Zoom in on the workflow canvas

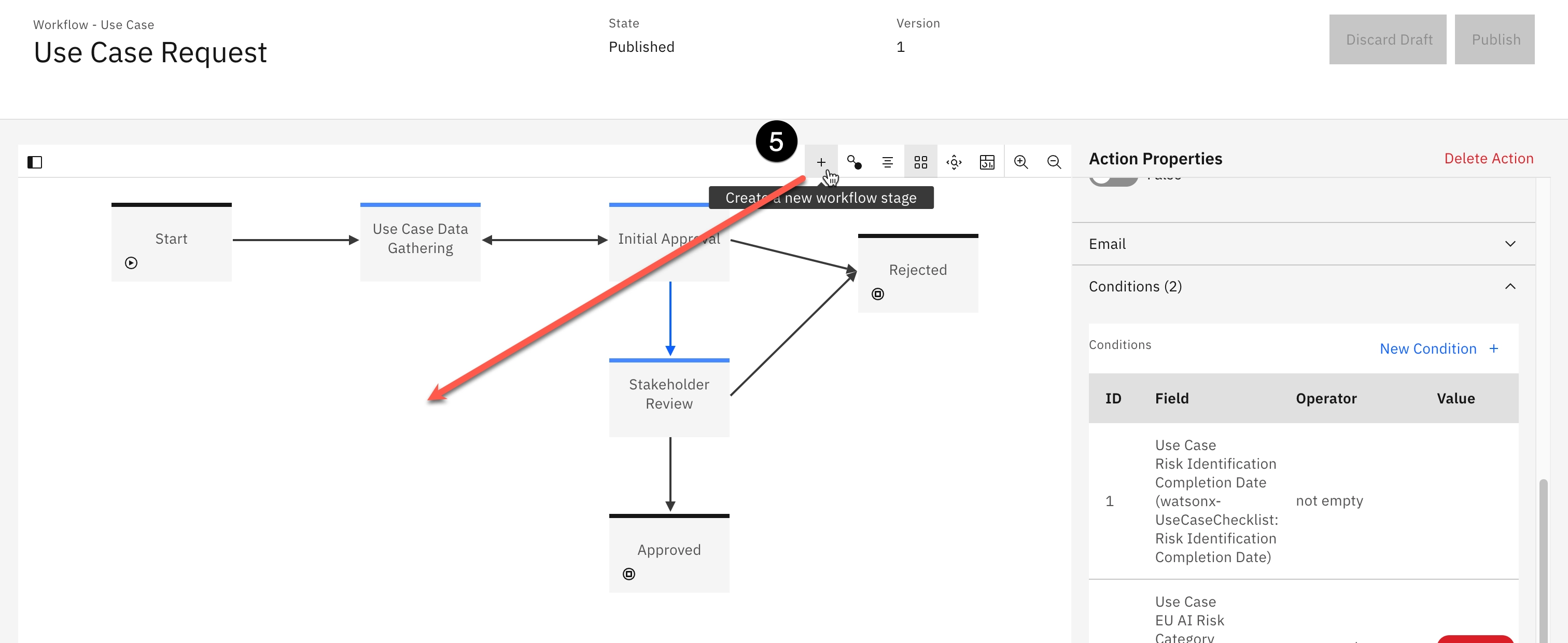1021,162
